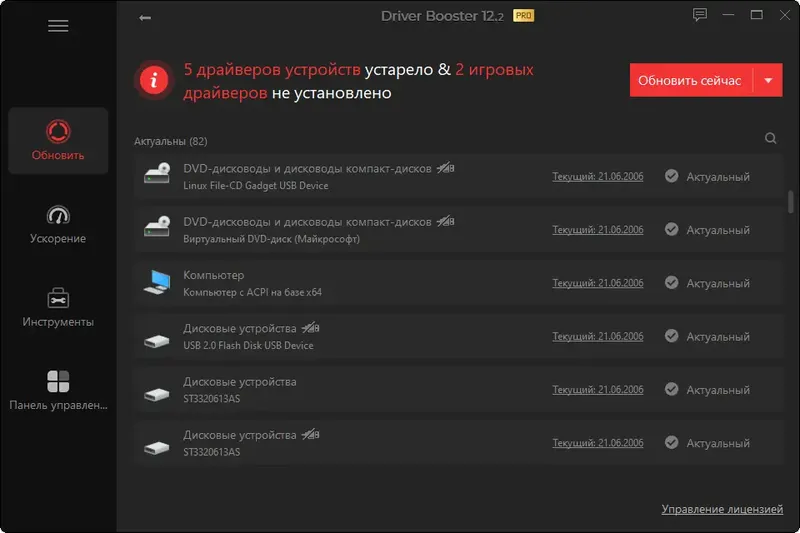Screen dimensions: 800x533
Task: Open the hamburger menu
Action: coord(58,26)
